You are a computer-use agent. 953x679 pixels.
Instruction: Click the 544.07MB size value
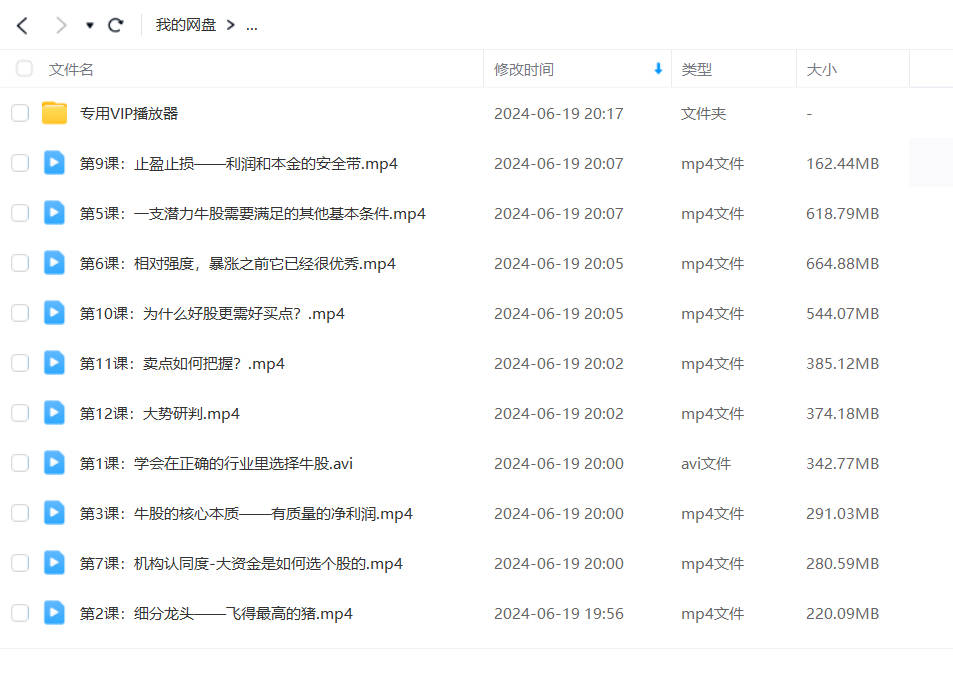coord(842,314)
